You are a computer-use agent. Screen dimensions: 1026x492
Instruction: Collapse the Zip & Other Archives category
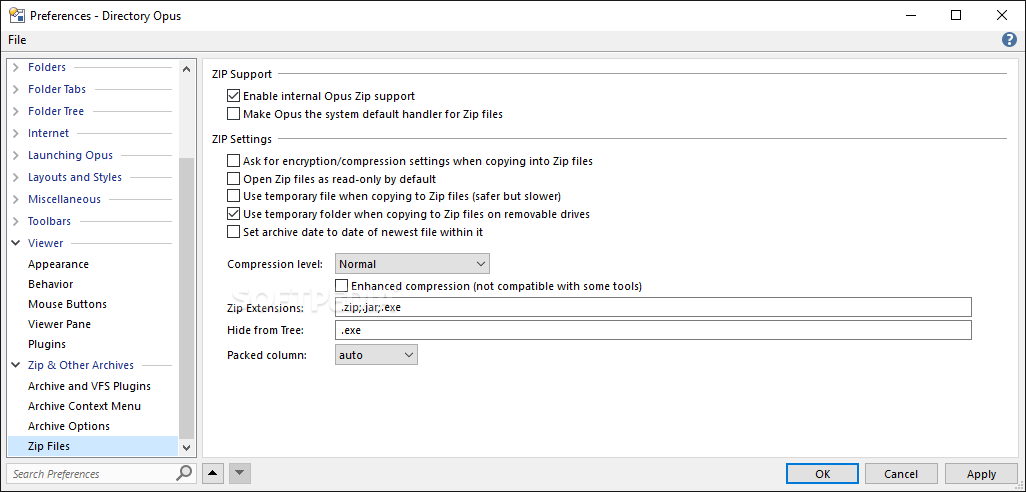tap(16, 365)
